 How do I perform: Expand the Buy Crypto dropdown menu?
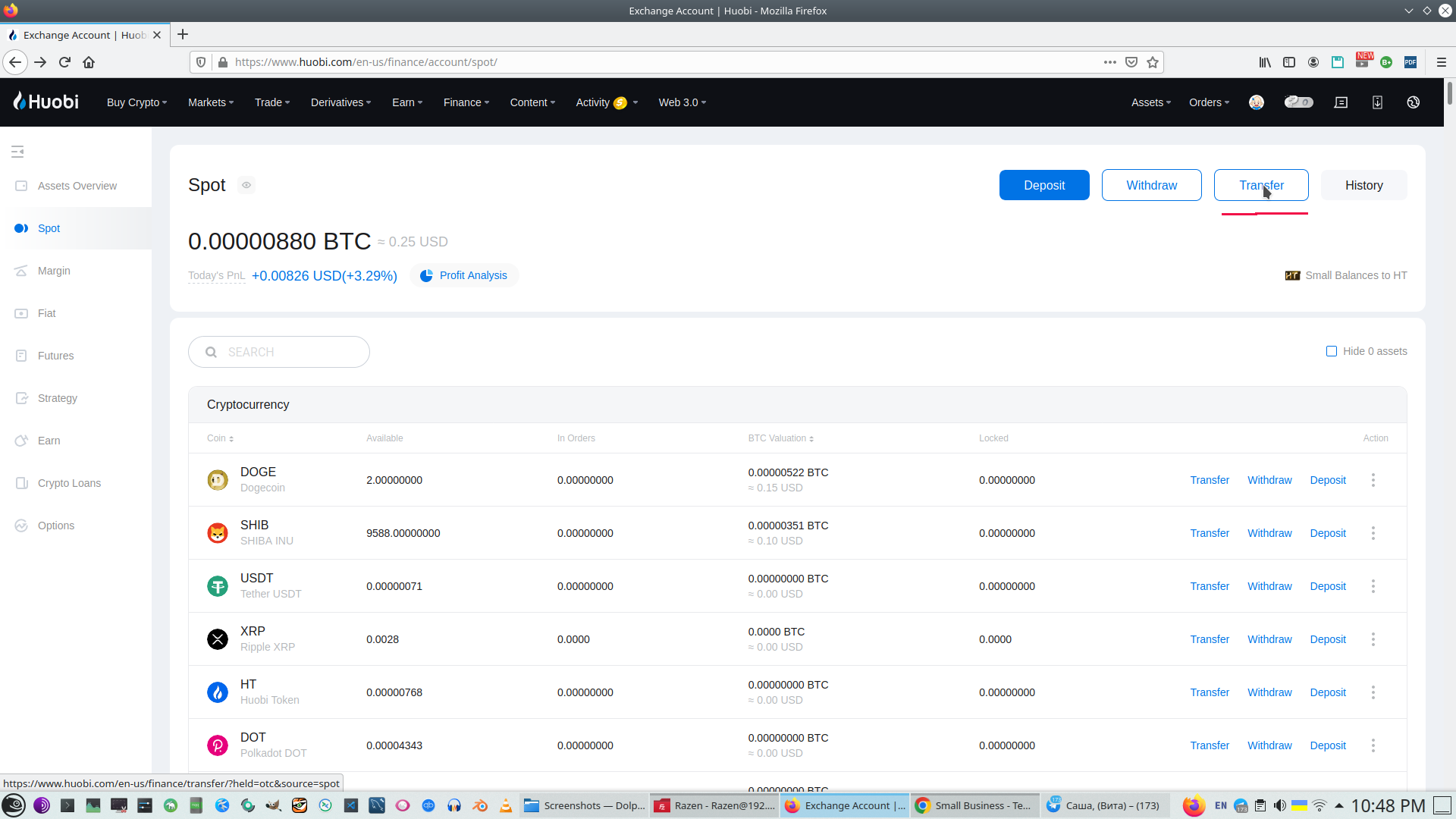(136, 102)
